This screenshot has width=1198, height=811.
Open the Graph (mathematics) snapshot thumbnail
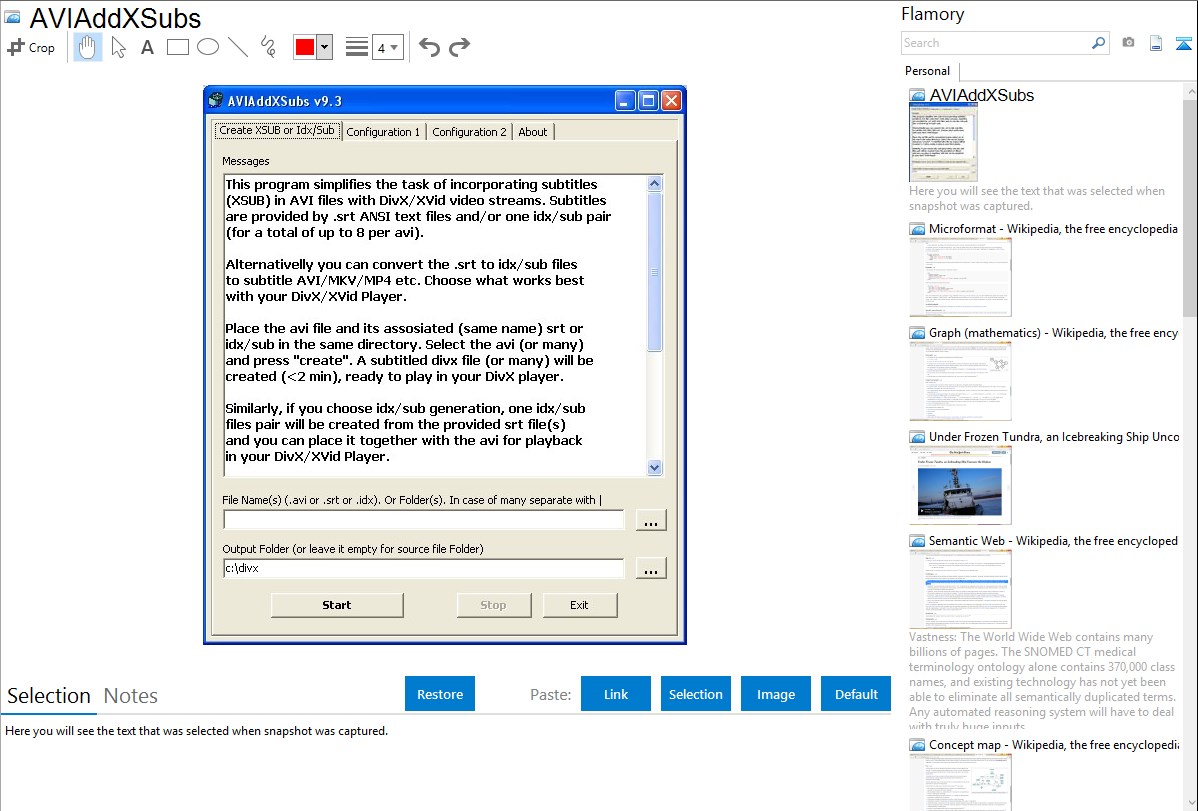(x=960, y=381)
